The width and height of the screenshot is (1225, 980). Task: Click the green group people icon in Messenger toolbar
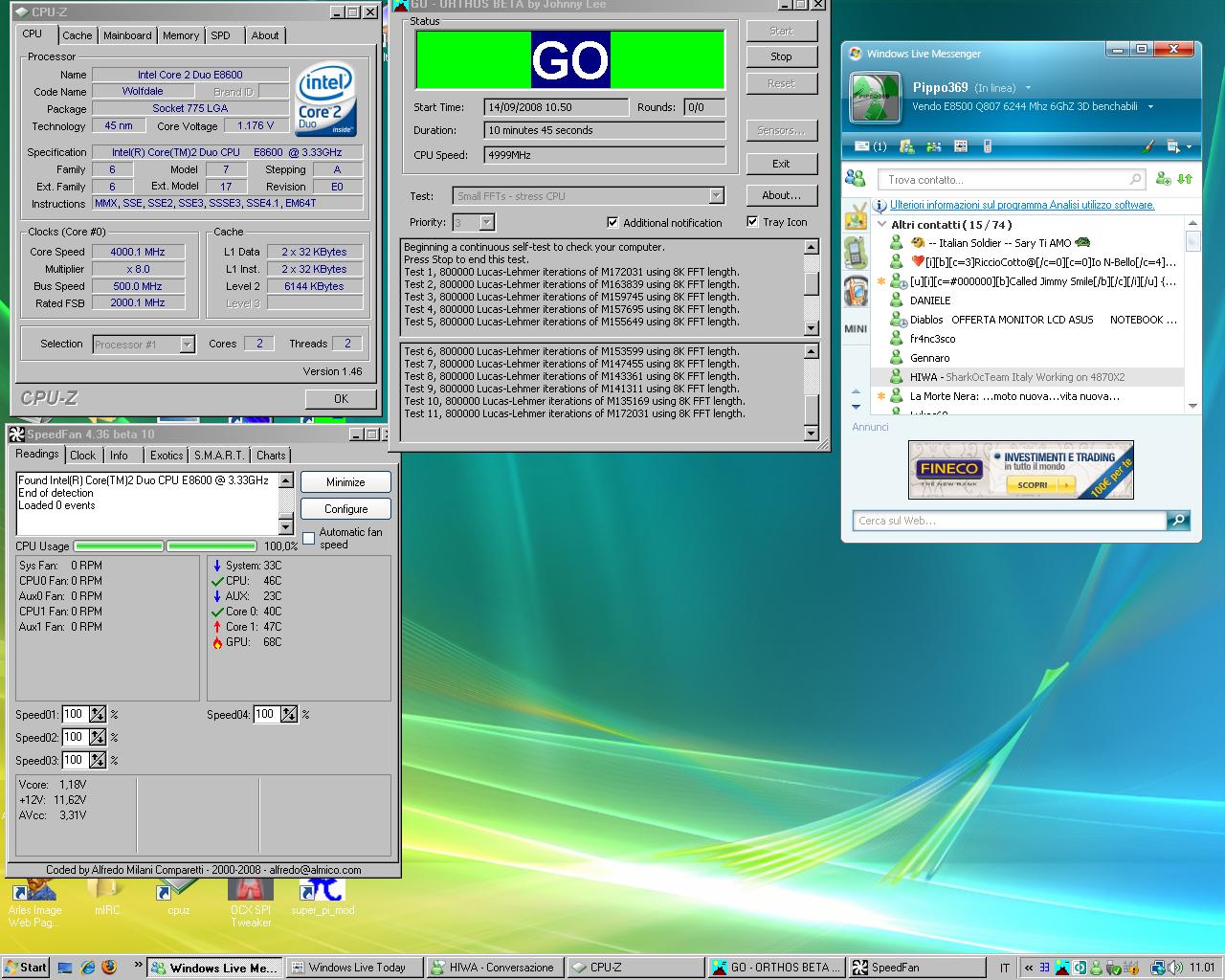tap(935, 146)
